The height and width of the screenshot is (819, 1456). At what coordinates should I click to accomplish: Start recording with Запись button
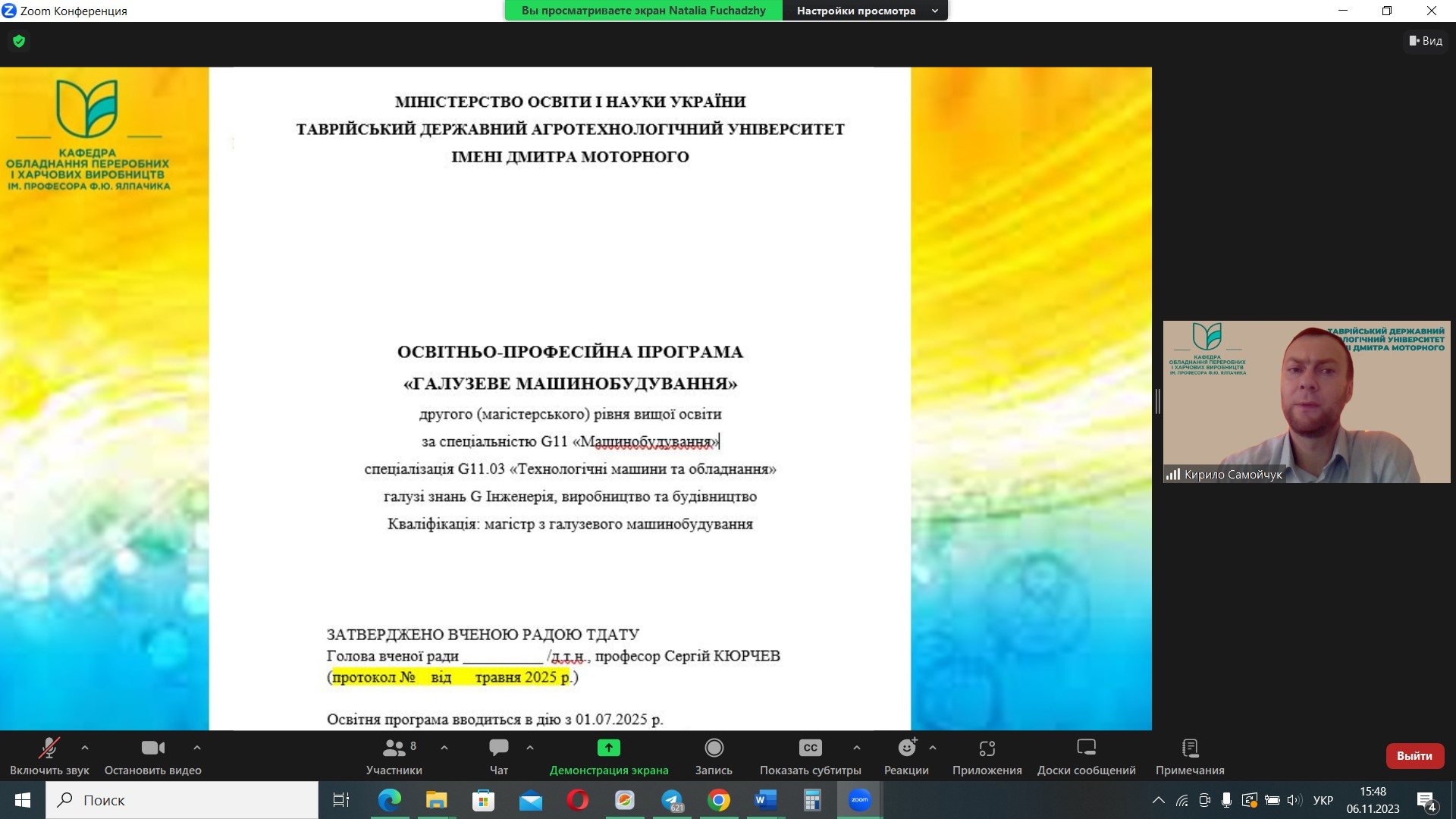pos(713,756)
